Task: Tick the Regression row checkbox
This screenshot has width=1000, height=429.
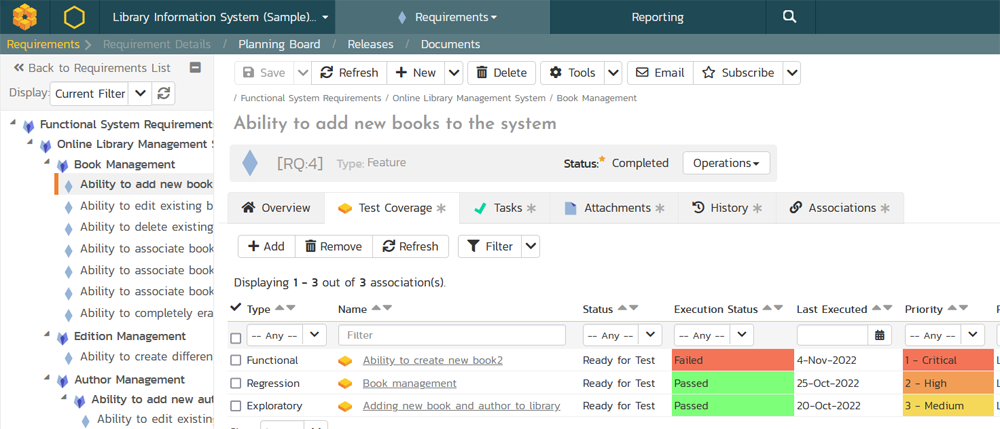Action: (x=236, y=383)
